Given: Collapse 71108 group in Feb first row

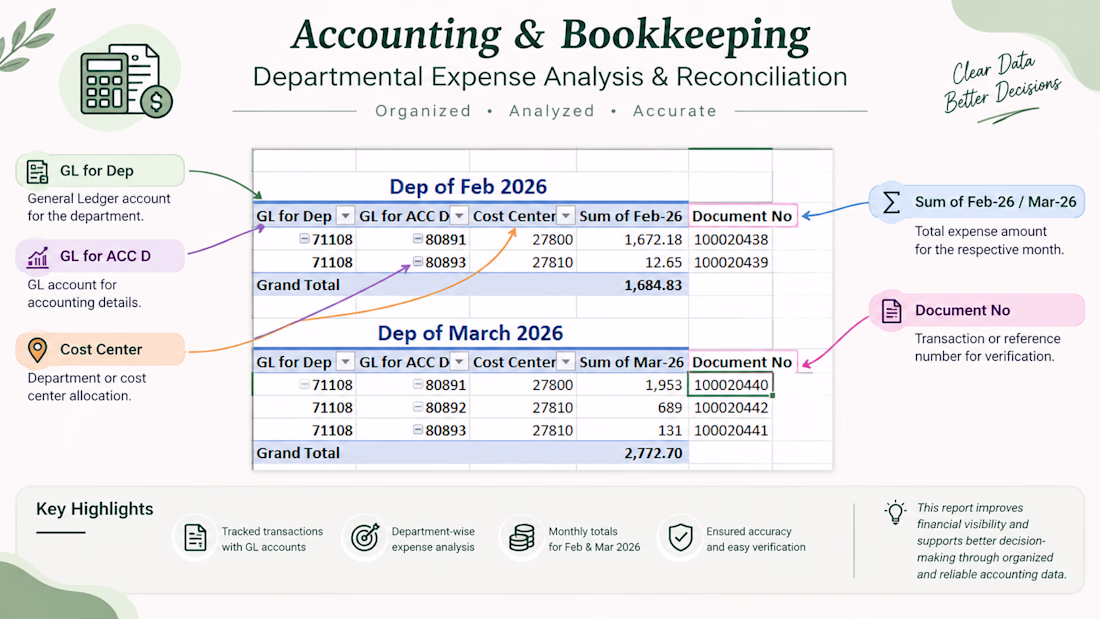Looking at the screenshot, I should tap(304, 239).
